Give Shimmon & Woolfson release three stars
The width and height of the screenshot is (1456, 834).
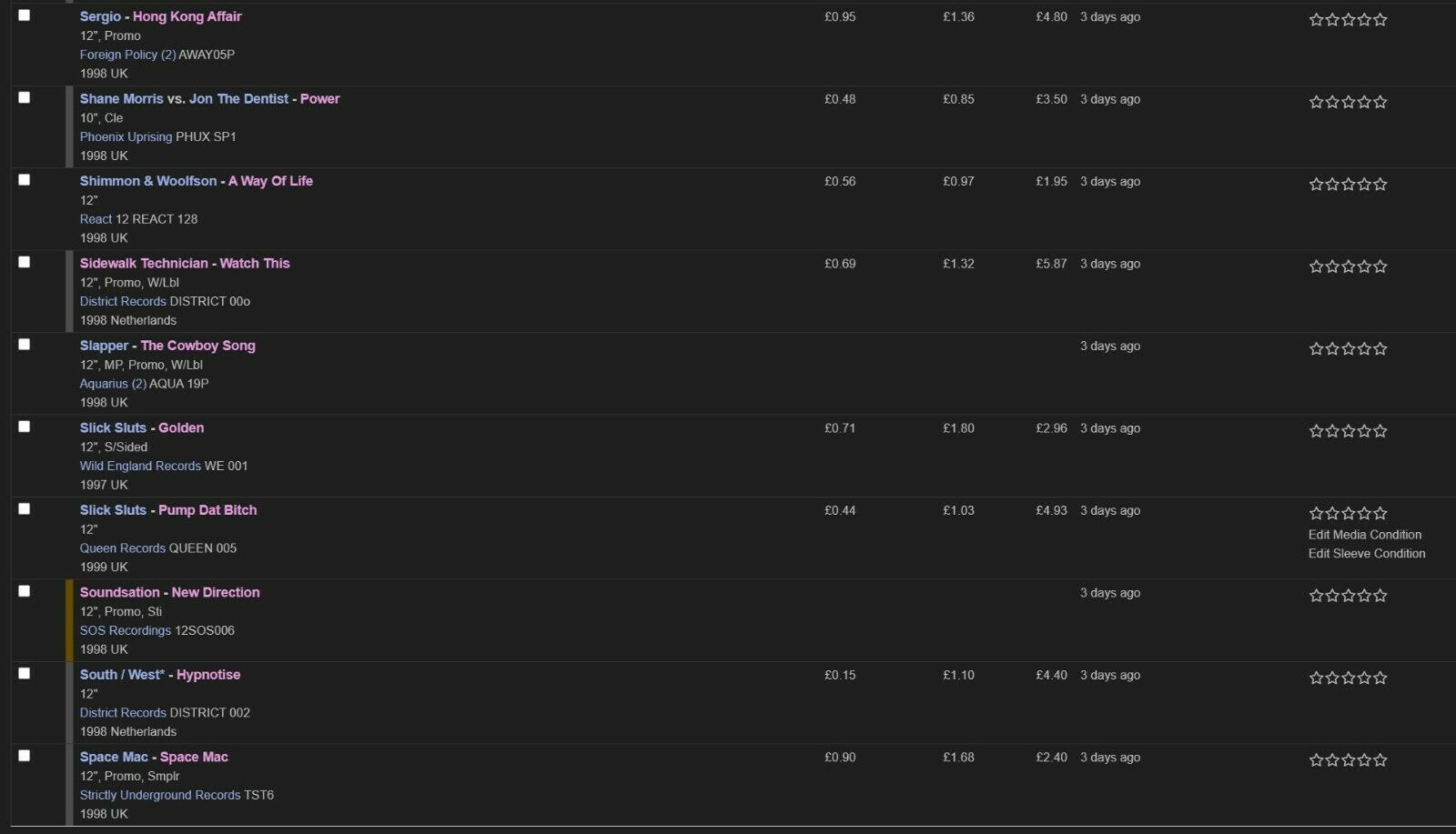click(1348, 184)
